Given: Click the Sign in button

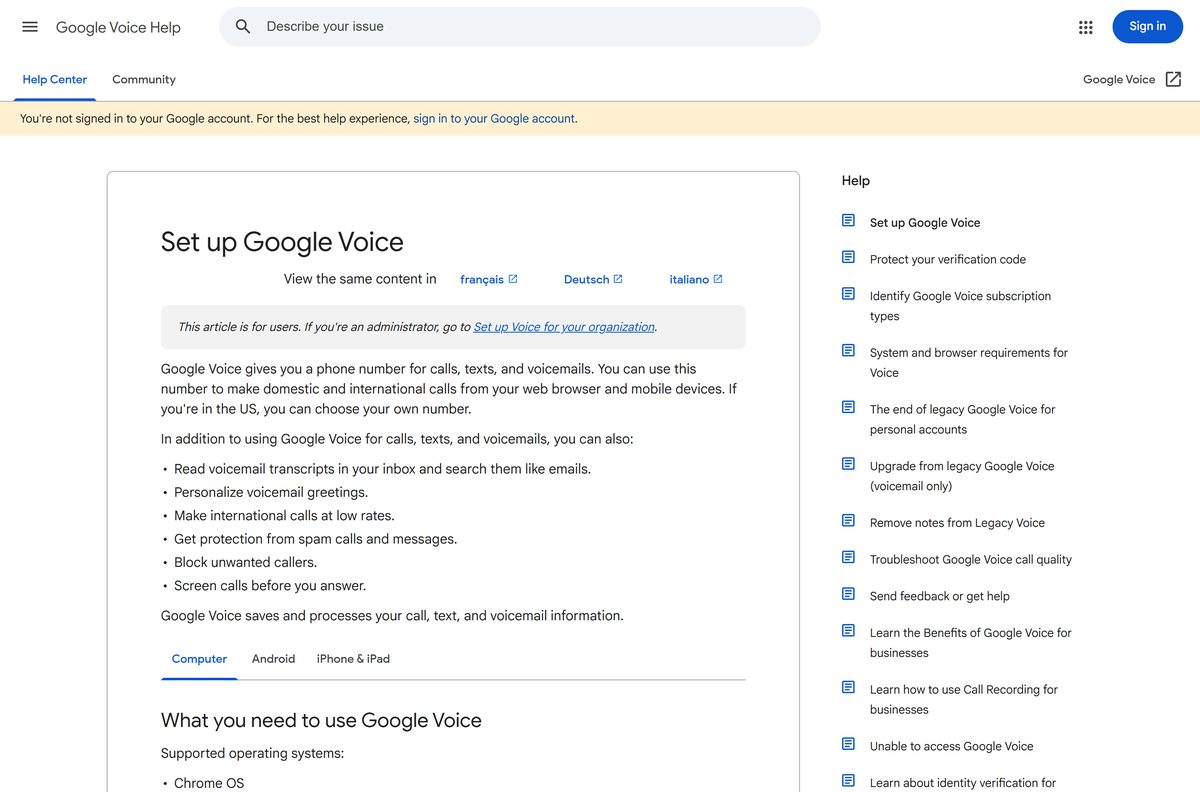Looking at the screenshot, I should coord(1147,27).
